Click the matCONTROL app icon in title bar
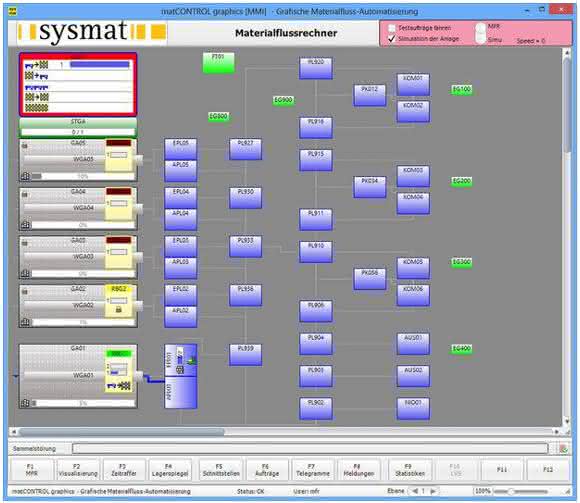 click(13, 11)
